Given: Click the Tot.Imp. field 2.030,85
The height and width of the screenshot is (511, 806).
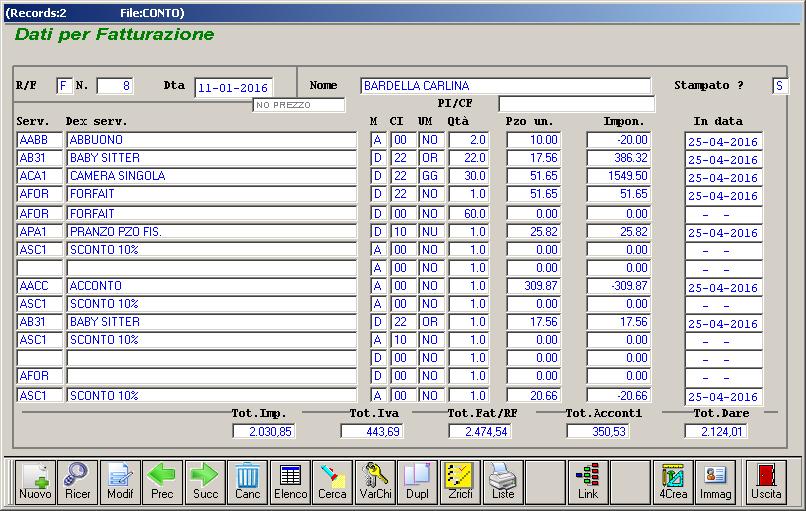Looking at the screenshot, I should [264, 431].
